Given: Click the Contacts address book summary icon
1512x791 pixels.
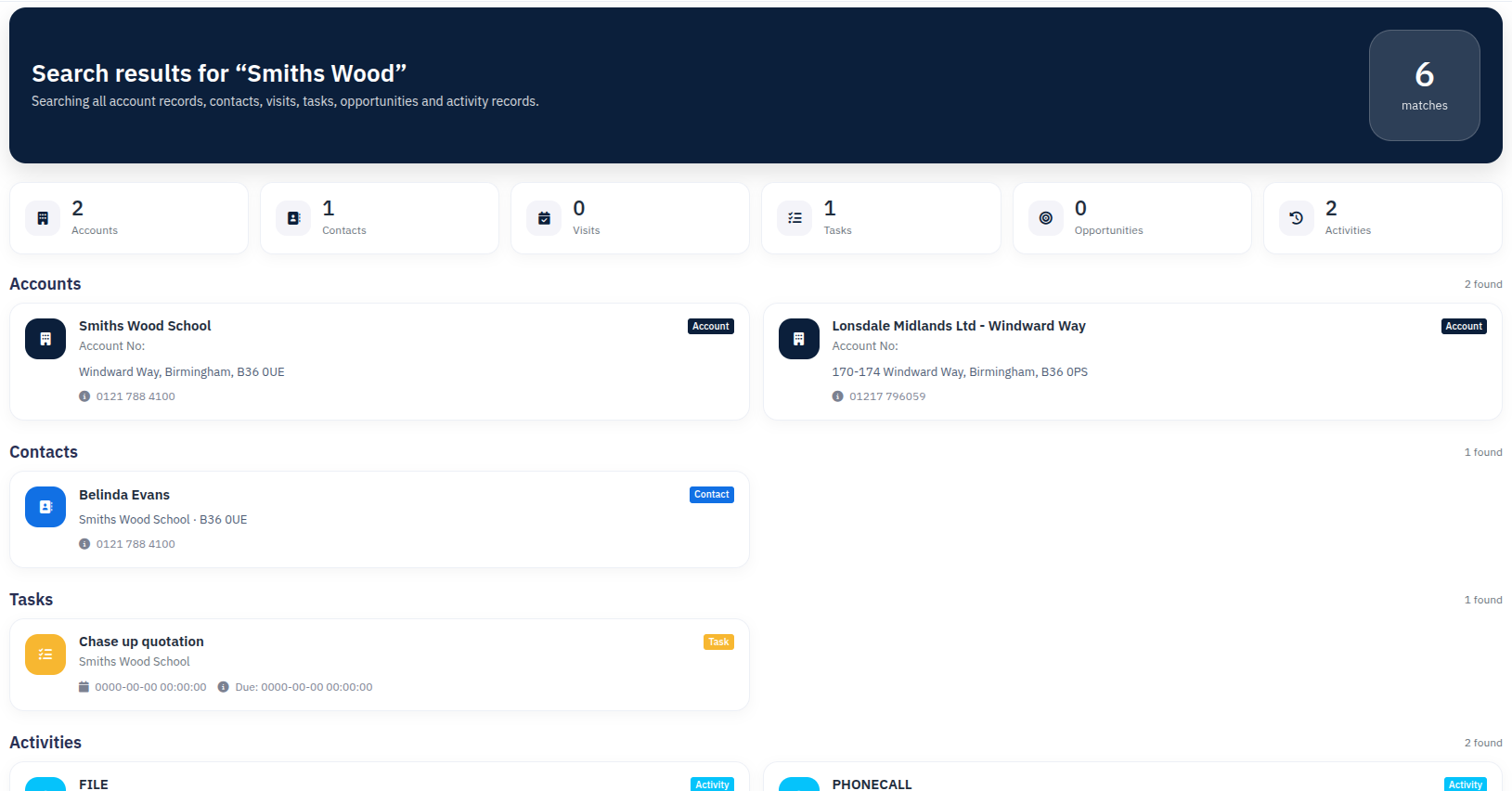Looking at the screenshot, I should point(293,218).
